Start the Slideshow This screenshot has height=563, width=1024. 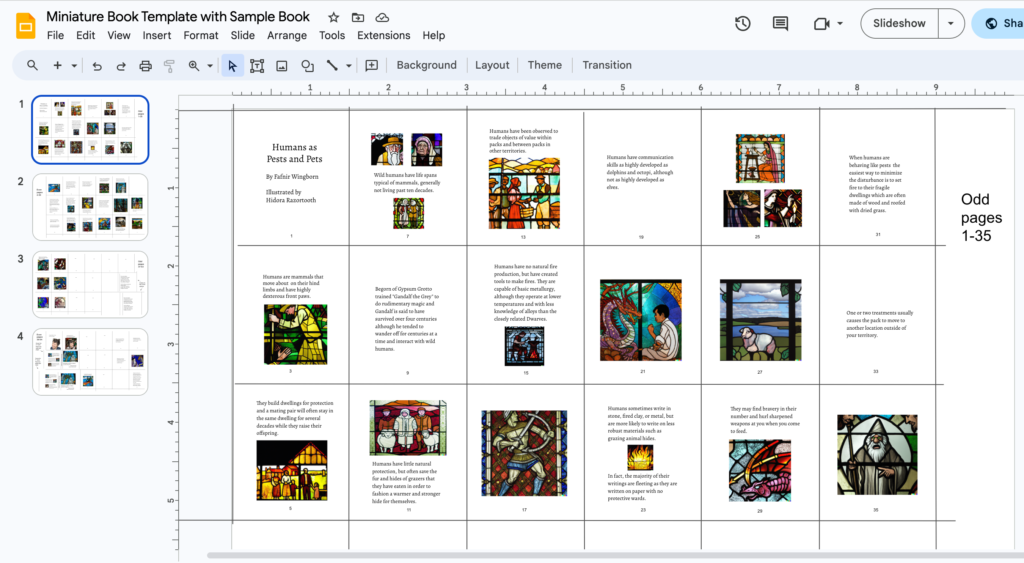pos(899,24)
